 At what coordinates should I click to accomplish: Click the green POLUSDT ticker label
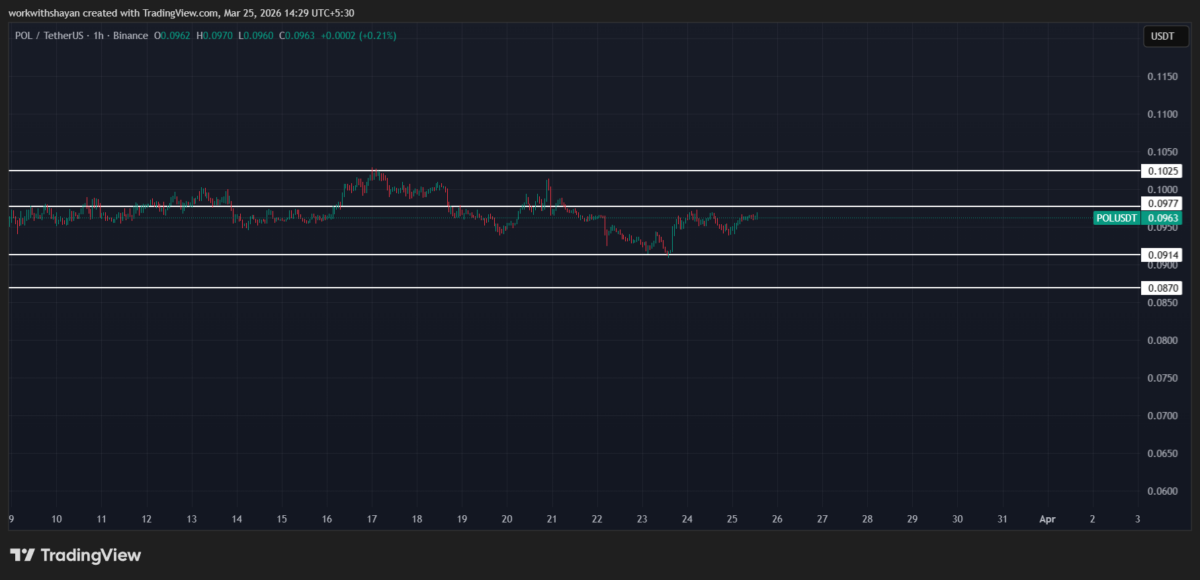point(1115,218)
